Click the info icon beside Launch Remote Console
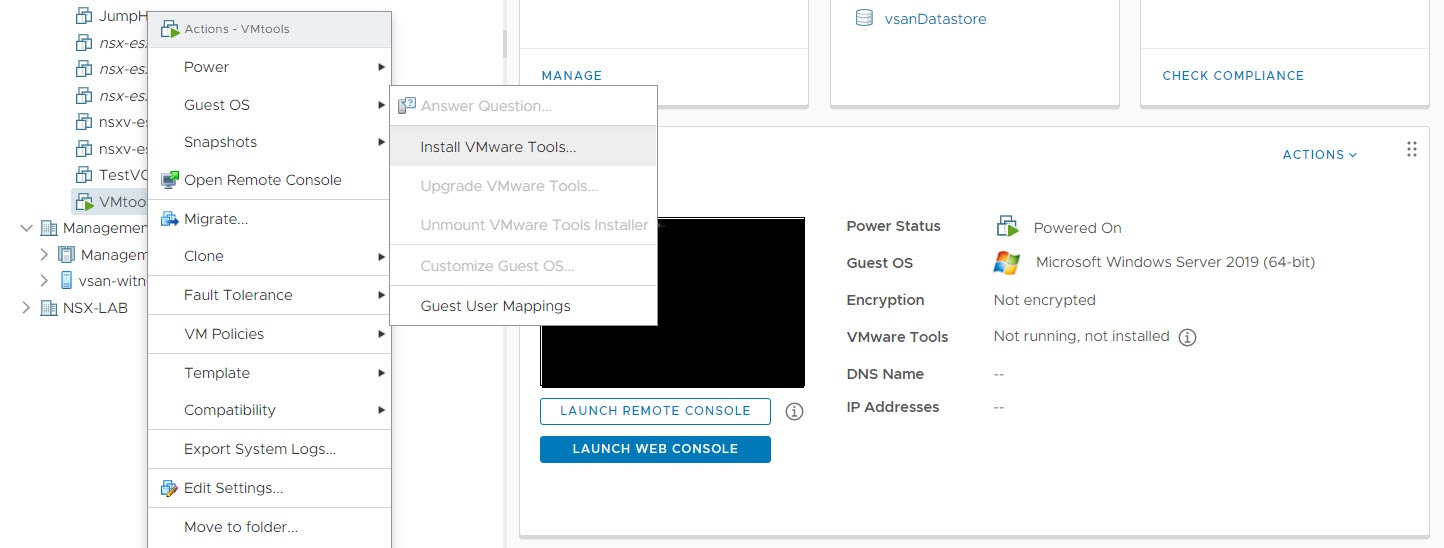1444x548 pixels. click(794, 411)
